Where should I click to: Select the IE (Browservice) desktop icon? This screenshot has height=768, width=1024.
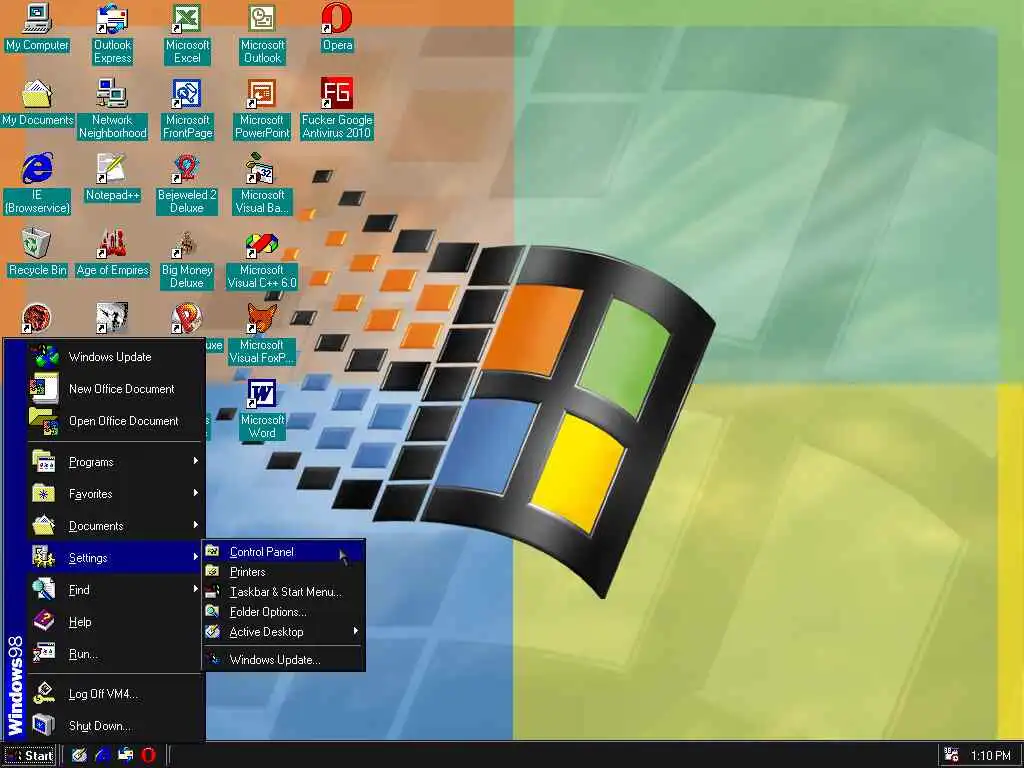point(37,184)
